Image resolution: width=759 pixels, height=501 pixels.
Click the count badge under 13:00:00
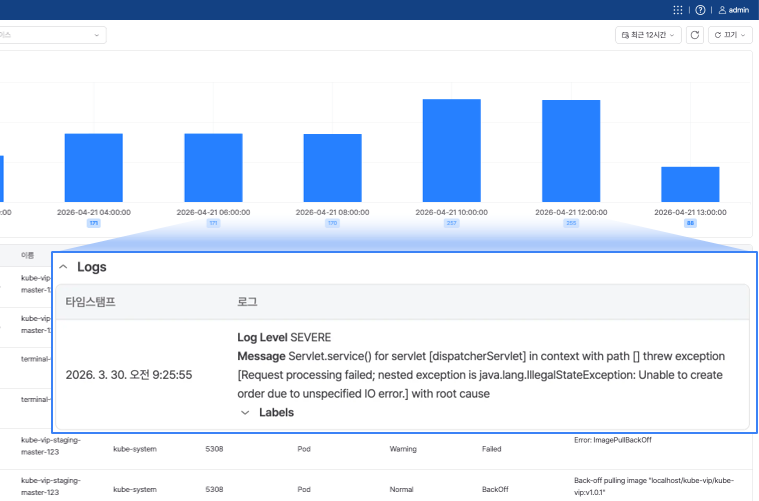click(690, 223)
